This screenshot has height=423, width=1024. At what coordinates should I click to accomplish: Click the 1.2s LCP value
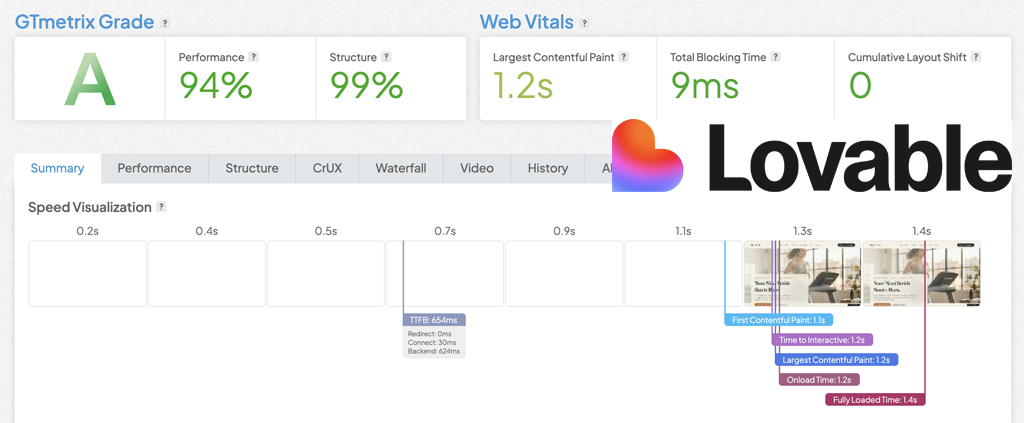[523, 86]
